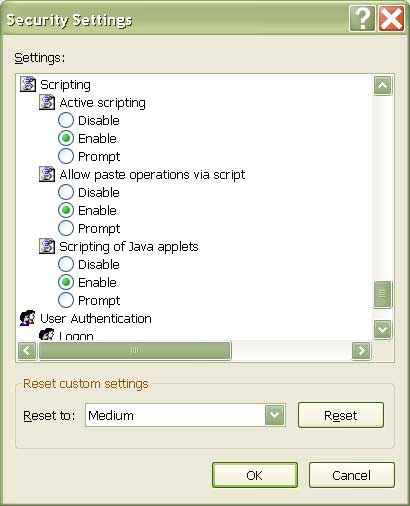
Task: Click the User Authentication category icon
Action: [28, 318]
